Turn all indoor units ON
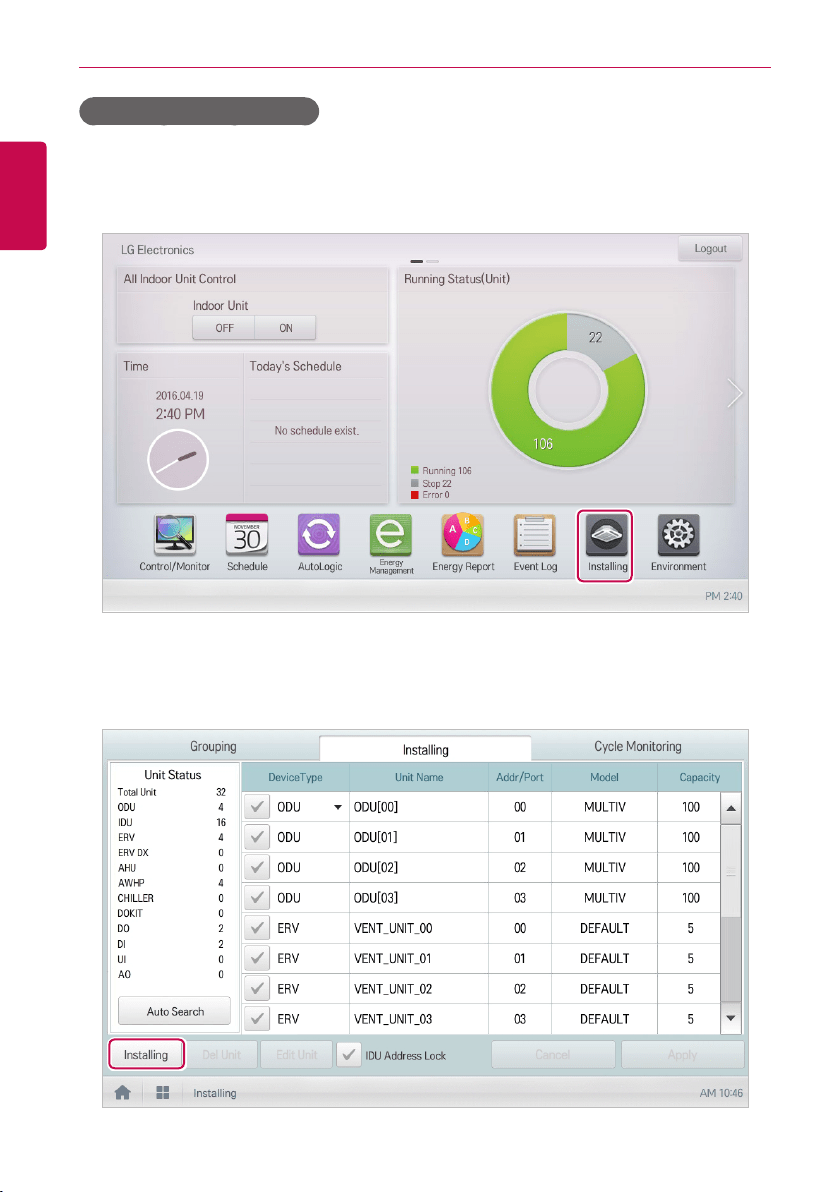The image size is (840, 1192). pyautogui.click(x=285, y=328)
